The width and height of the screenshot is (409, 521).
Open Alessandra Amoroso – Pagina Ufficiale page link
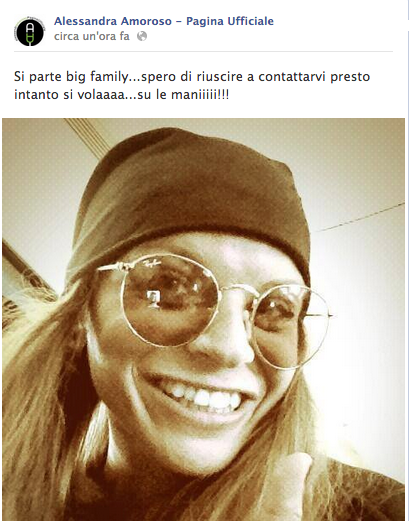164,21
